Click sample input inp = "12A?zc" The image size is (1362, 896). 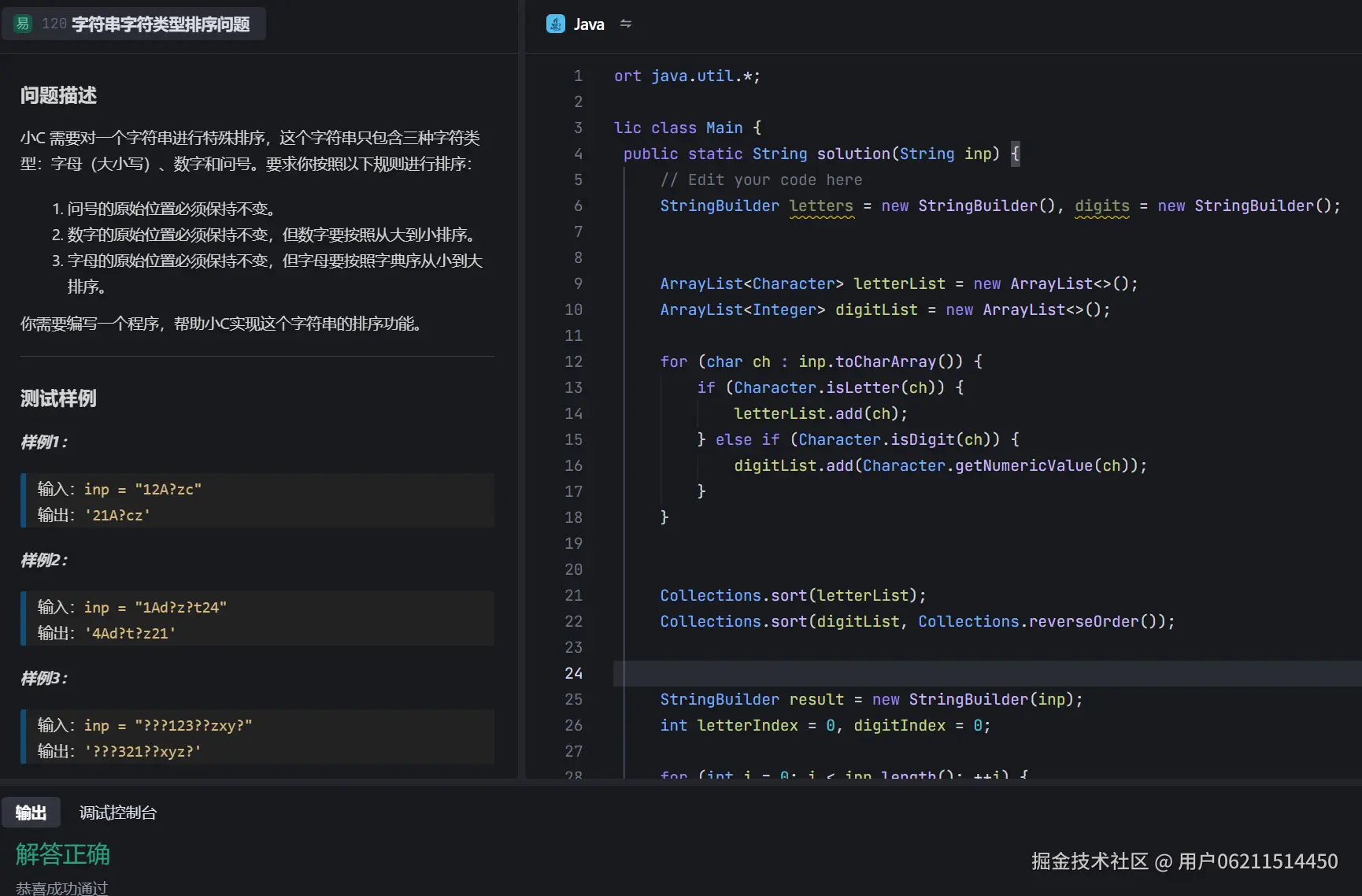(x=142, y=489)
